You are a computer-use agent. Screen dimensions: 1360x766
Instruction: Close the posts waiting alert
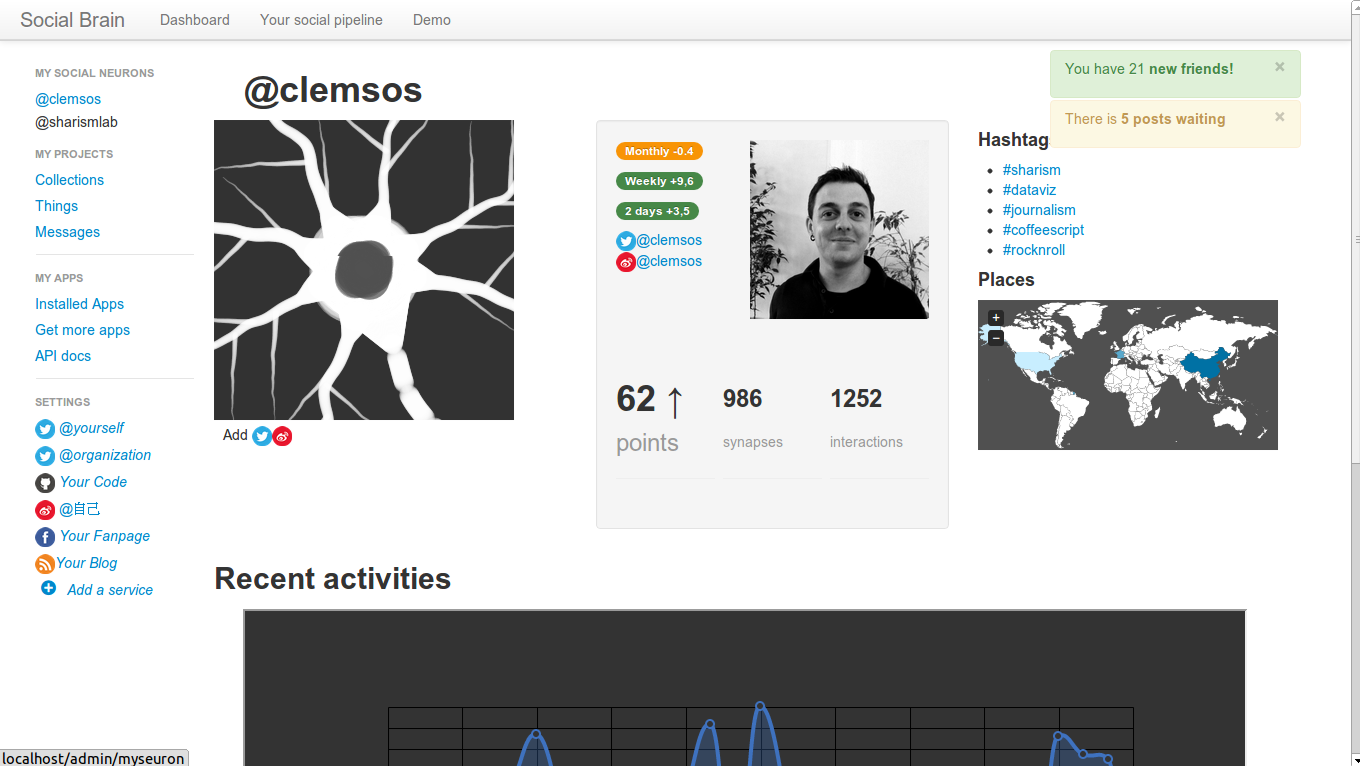pos(1279,117)
